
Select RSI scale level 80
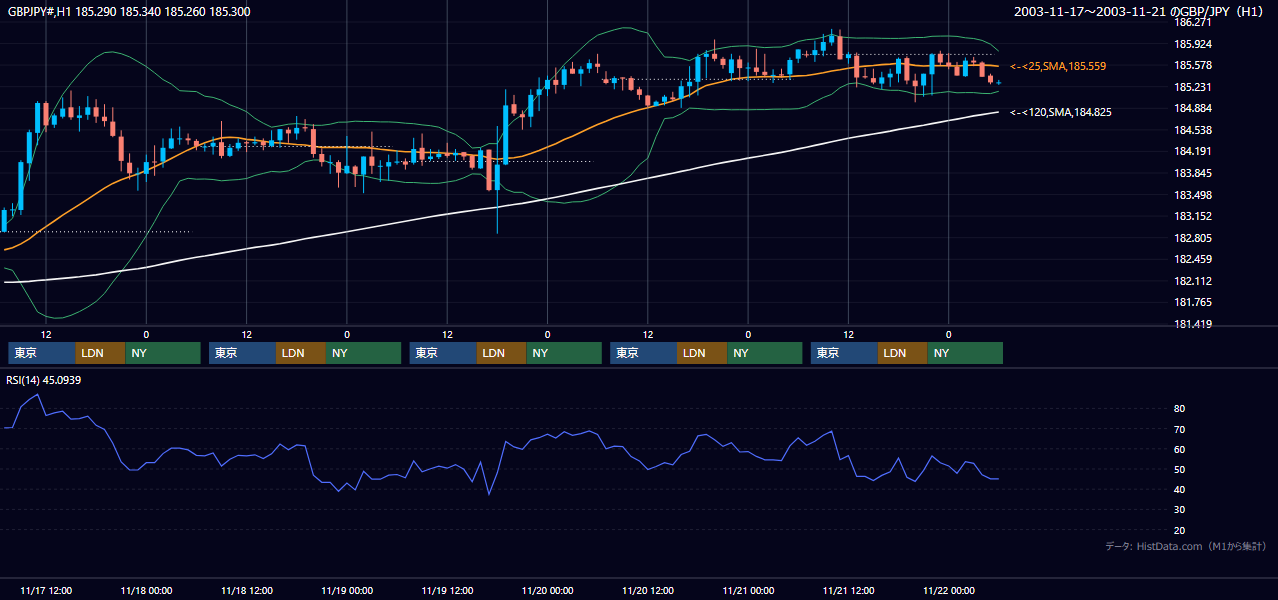(1180, 409)
